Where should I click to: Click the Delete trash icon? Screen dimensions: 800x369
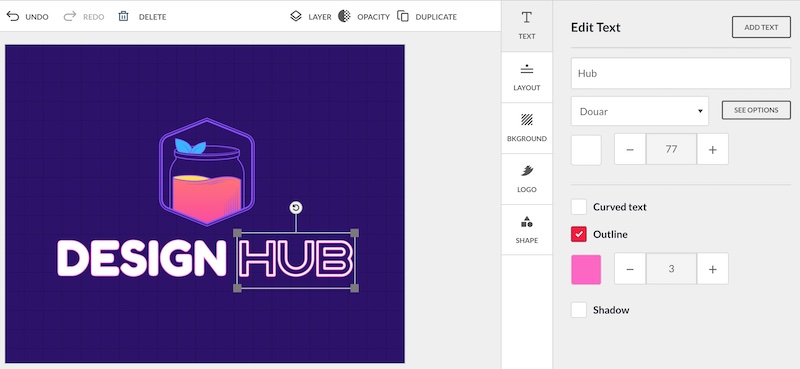coord(123,16)
